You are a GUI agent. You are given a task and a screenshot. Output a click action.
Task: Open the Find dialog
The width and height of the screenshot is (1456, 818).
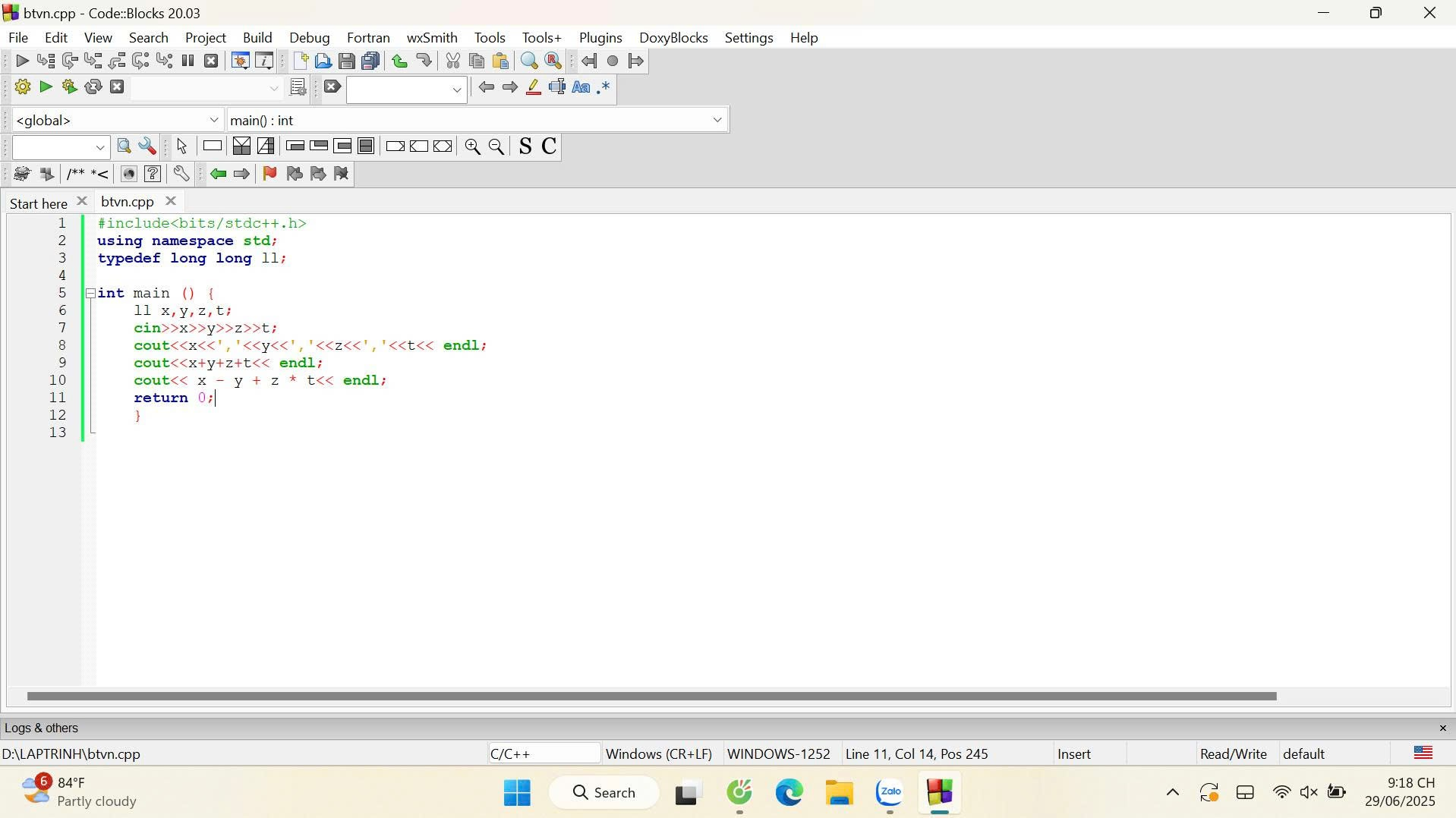click(x=528, y=61)
